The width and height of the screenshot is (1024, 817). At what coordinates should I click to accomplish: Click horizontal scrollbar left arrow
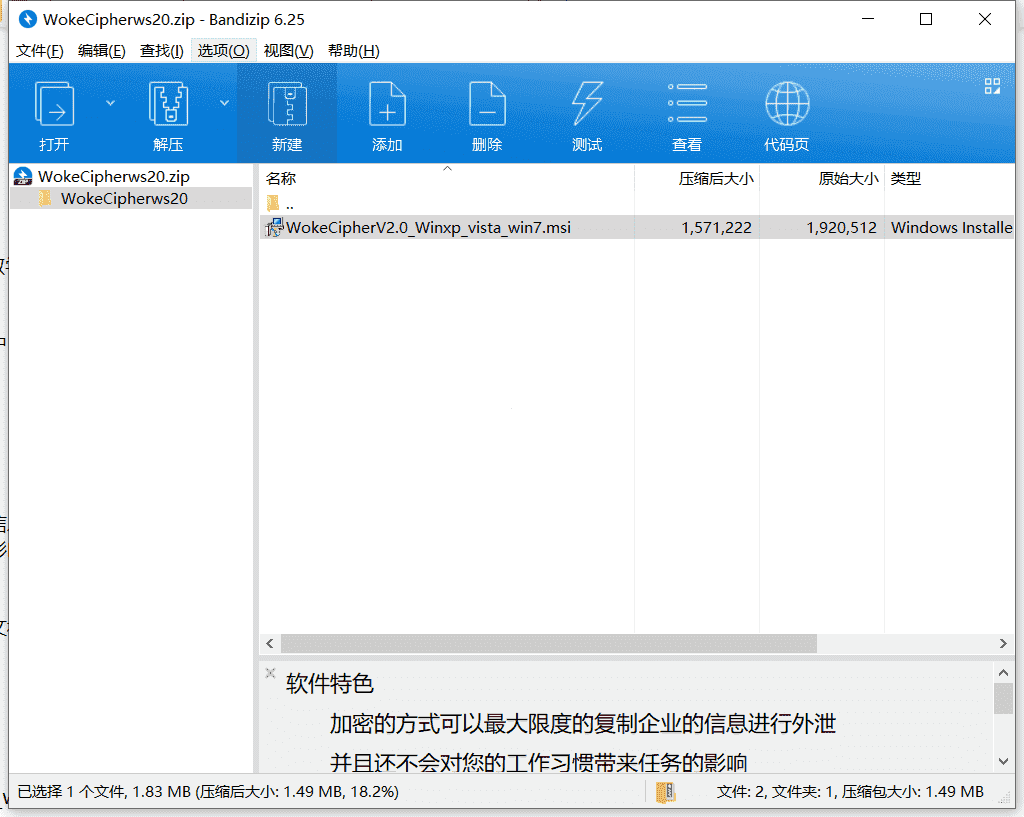pos(270,643)
